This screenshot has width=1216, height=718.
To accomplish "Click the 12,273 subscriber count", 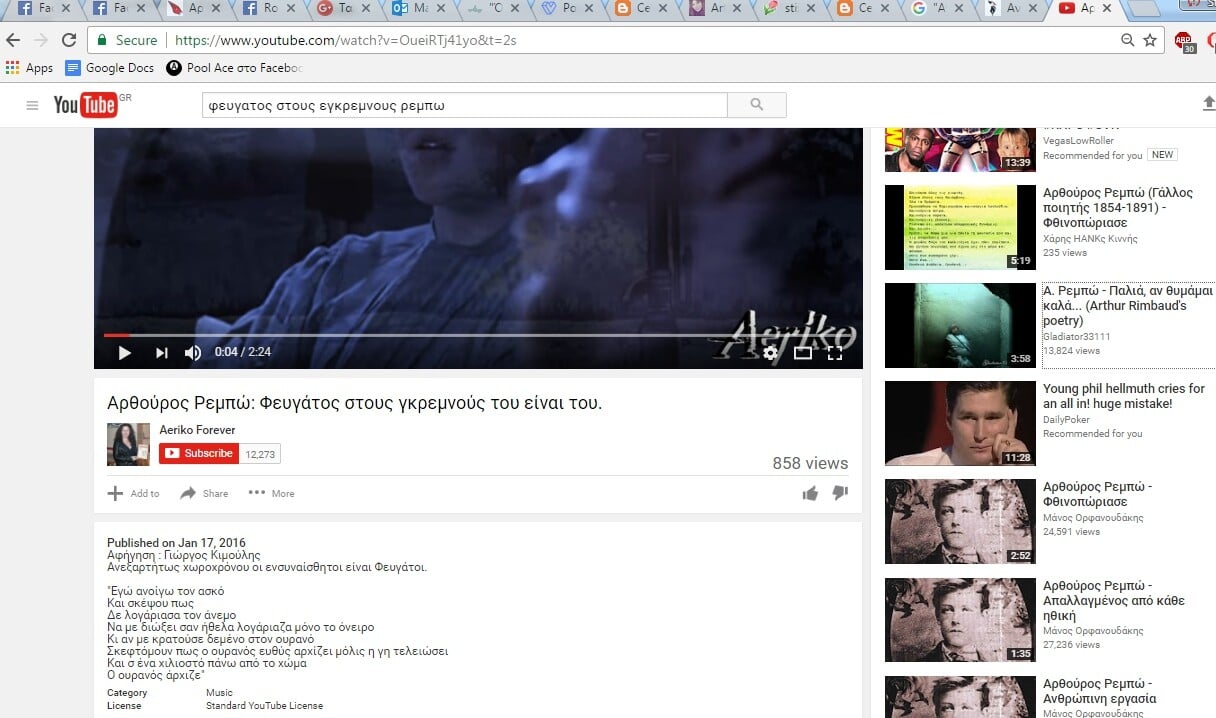I will coord(260,454).
